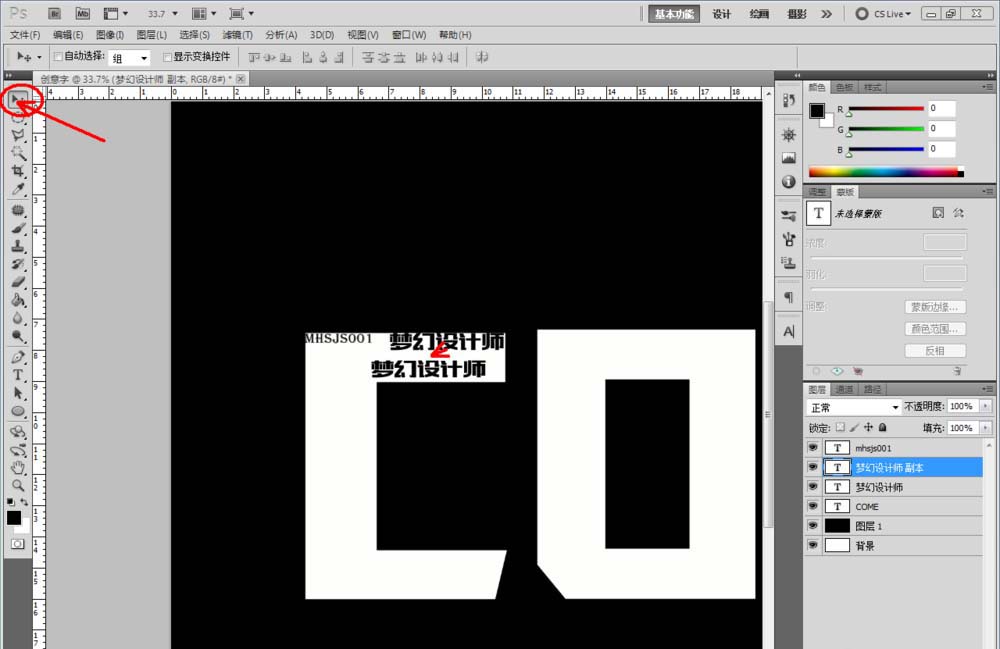Screen dimensions: 1000x649
Task: Select the Spot Healing Brush tool
Action: click(18, 210)
